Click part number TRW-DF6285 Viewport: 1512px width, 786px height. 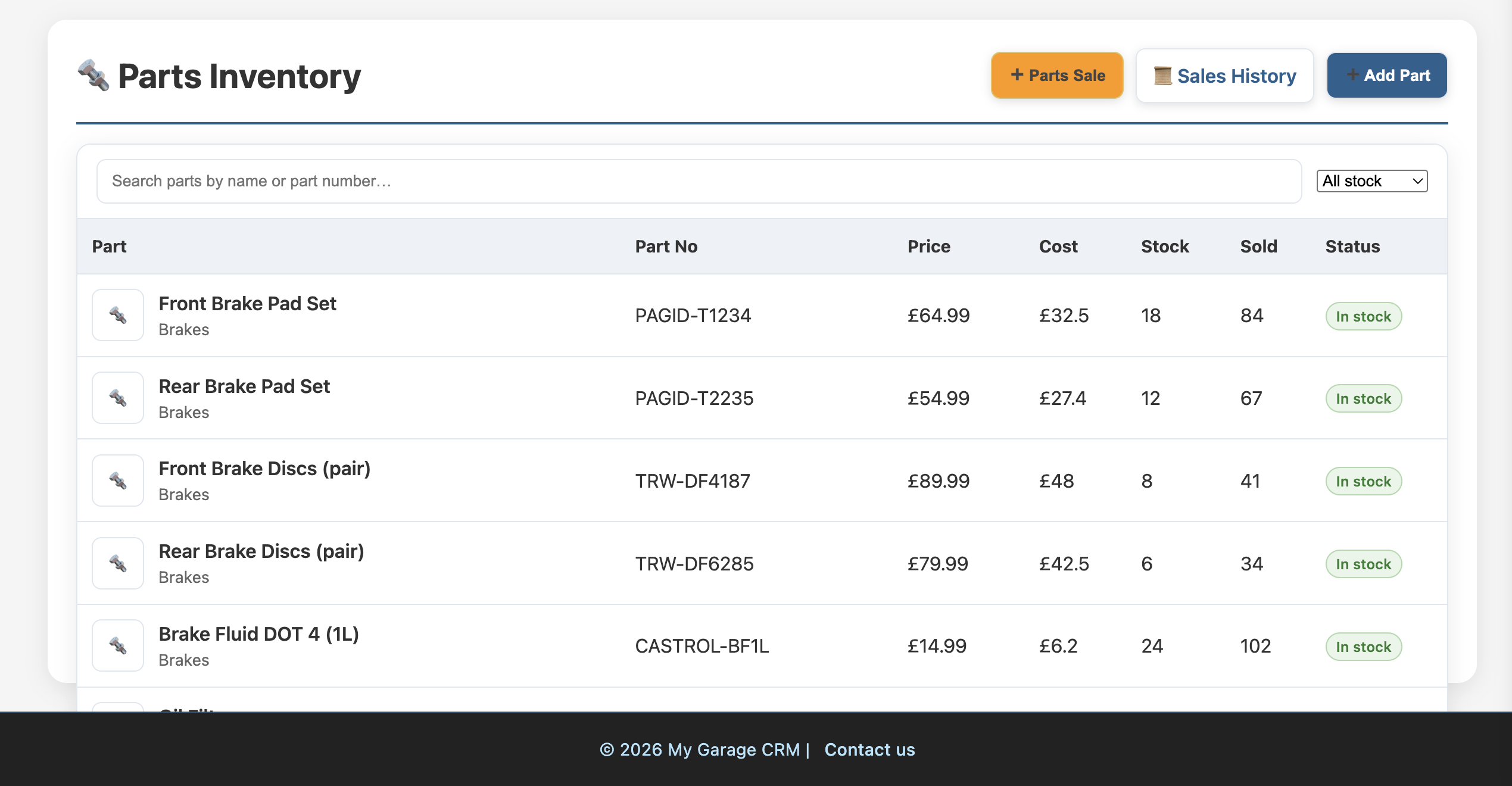(x=694, y=564)
